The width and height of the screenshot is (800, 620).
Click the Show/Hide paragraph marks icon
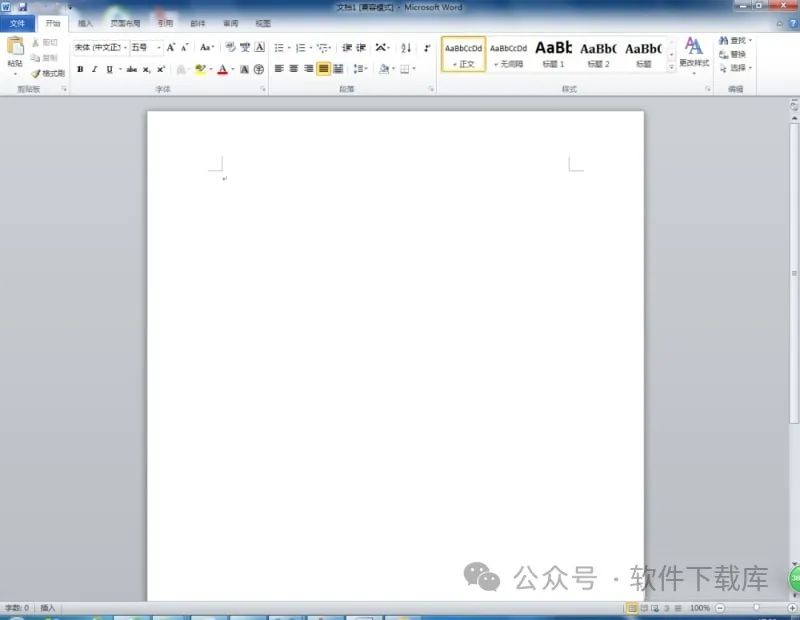427,47
